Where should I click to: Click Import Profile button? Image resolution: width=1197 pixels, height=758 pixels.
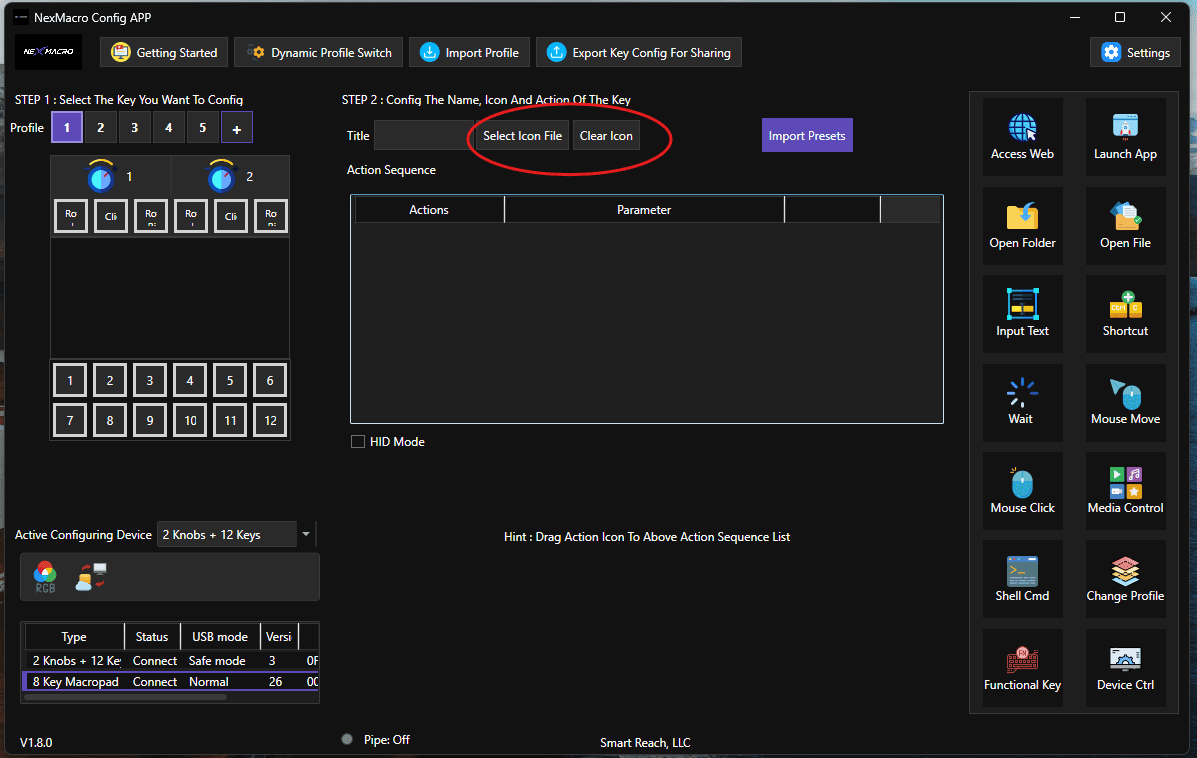click(x=469, y=52)
